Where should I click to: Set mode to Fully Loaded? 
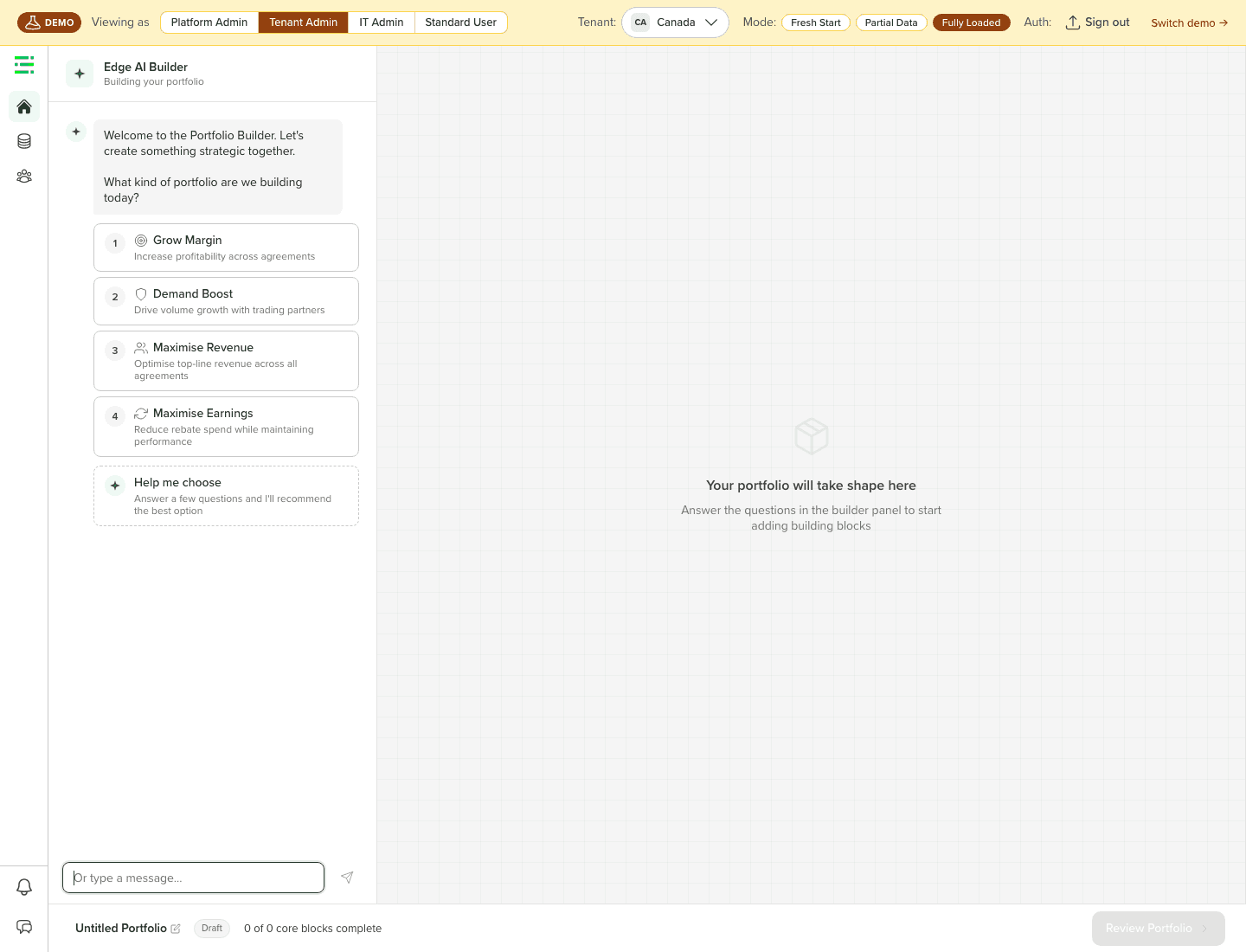[x=972, y=23]
